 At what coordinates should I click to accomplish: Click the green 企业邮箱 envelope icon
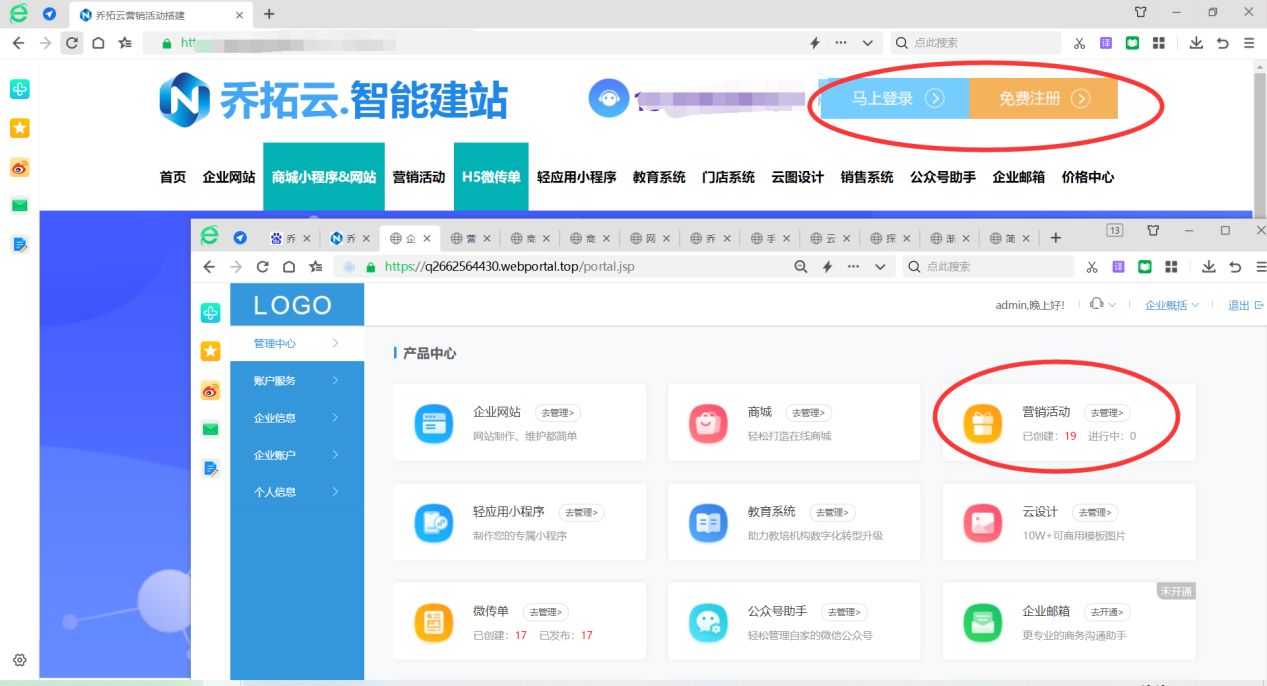coord(982,622)
